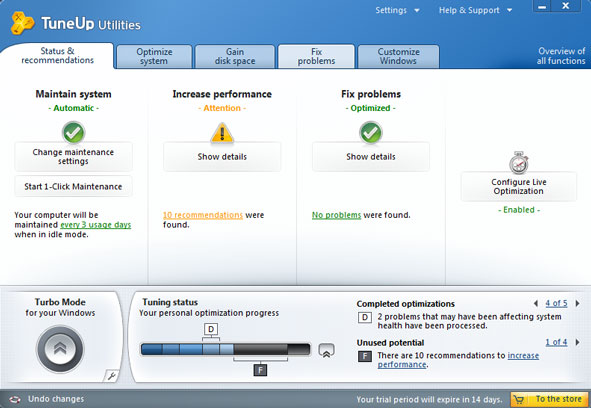The width and height of the screenshot is (591, 408).
Task: Click the D icon in Completed optimizations
Action: (x=364, y=318)
